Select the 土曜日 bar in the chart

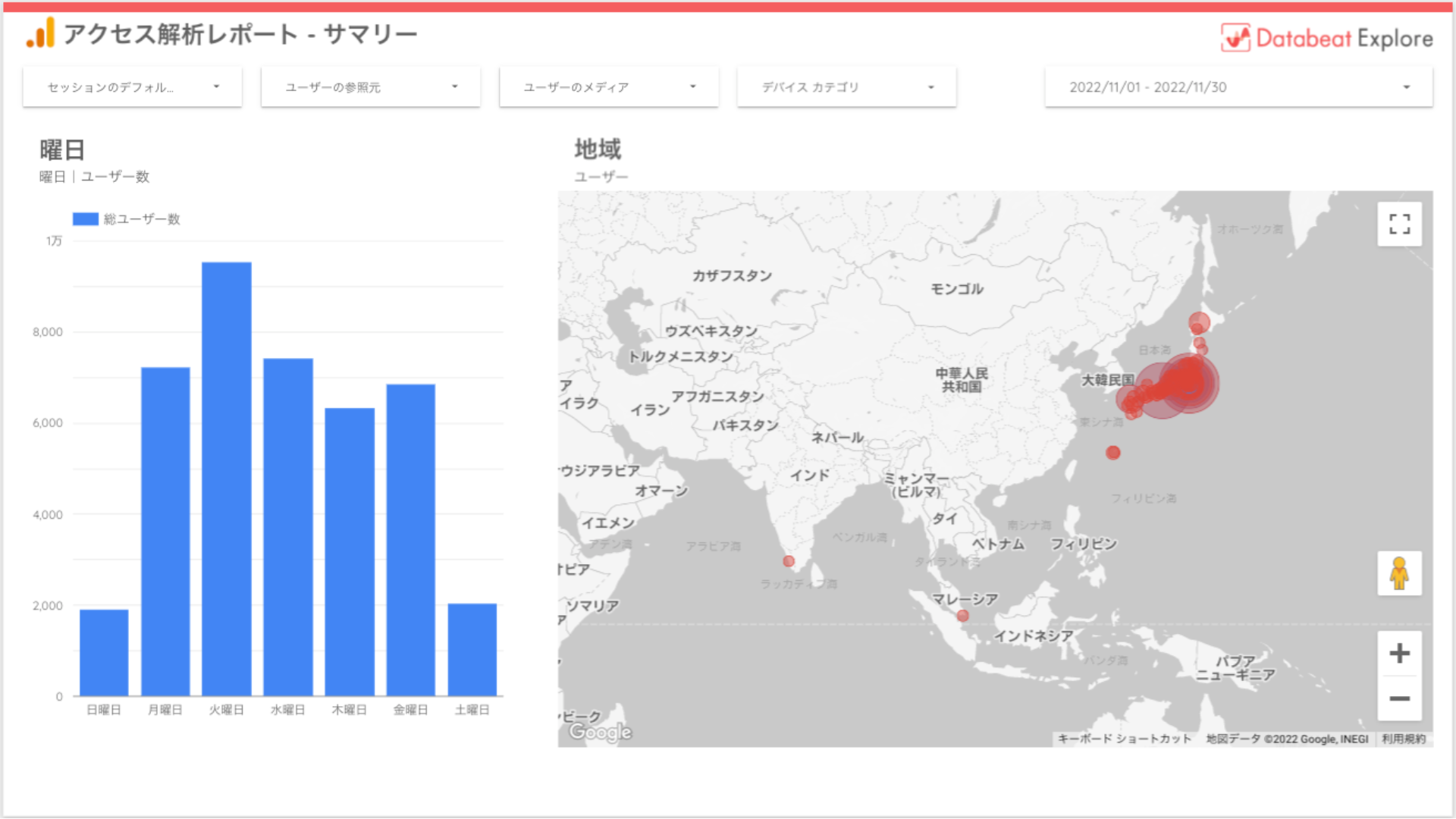(x=472, y=649)
